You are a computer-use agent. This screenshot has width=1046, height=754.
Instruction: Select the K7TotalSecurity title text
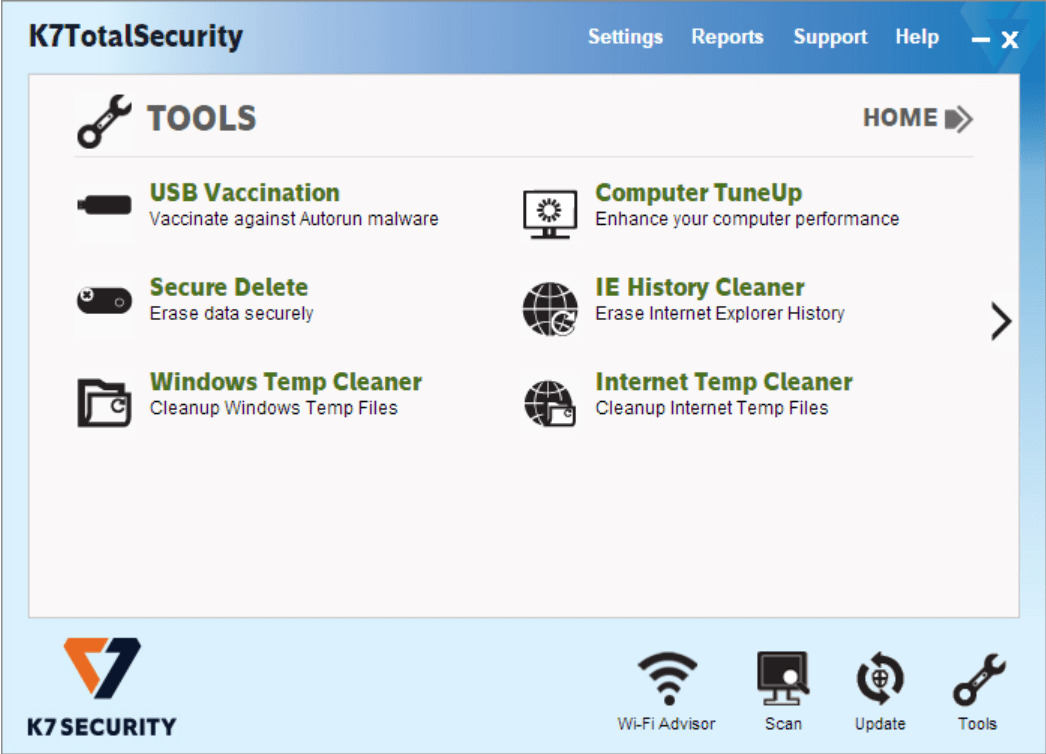tap(134, 36)
